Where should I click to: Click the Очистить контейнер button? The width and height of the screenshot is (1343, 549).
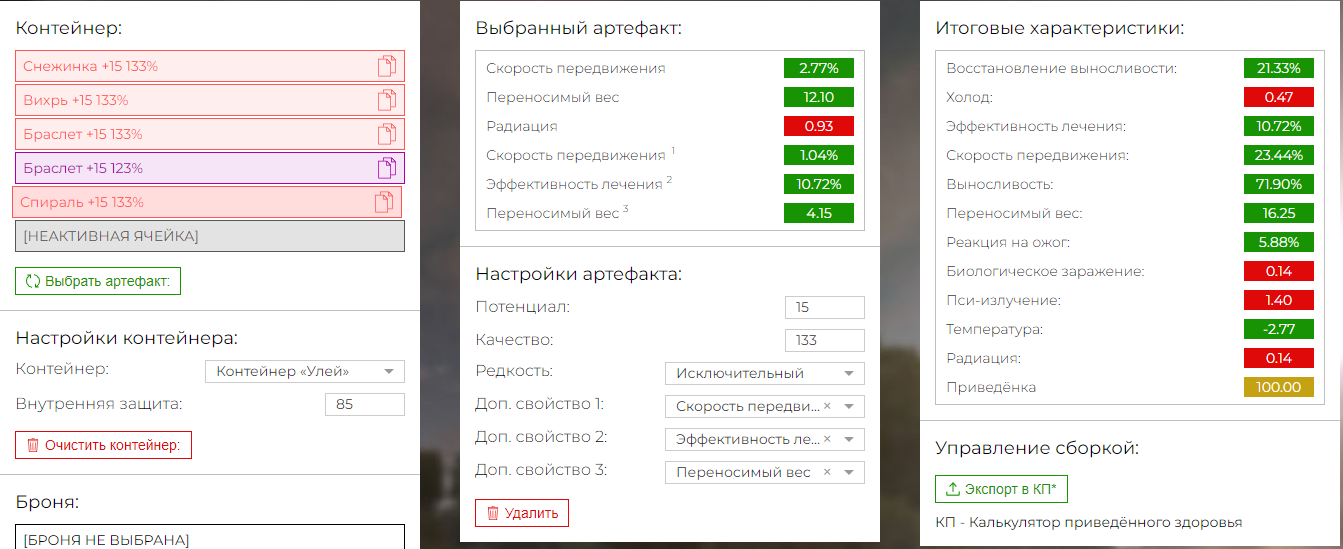(x=103, y=445)
